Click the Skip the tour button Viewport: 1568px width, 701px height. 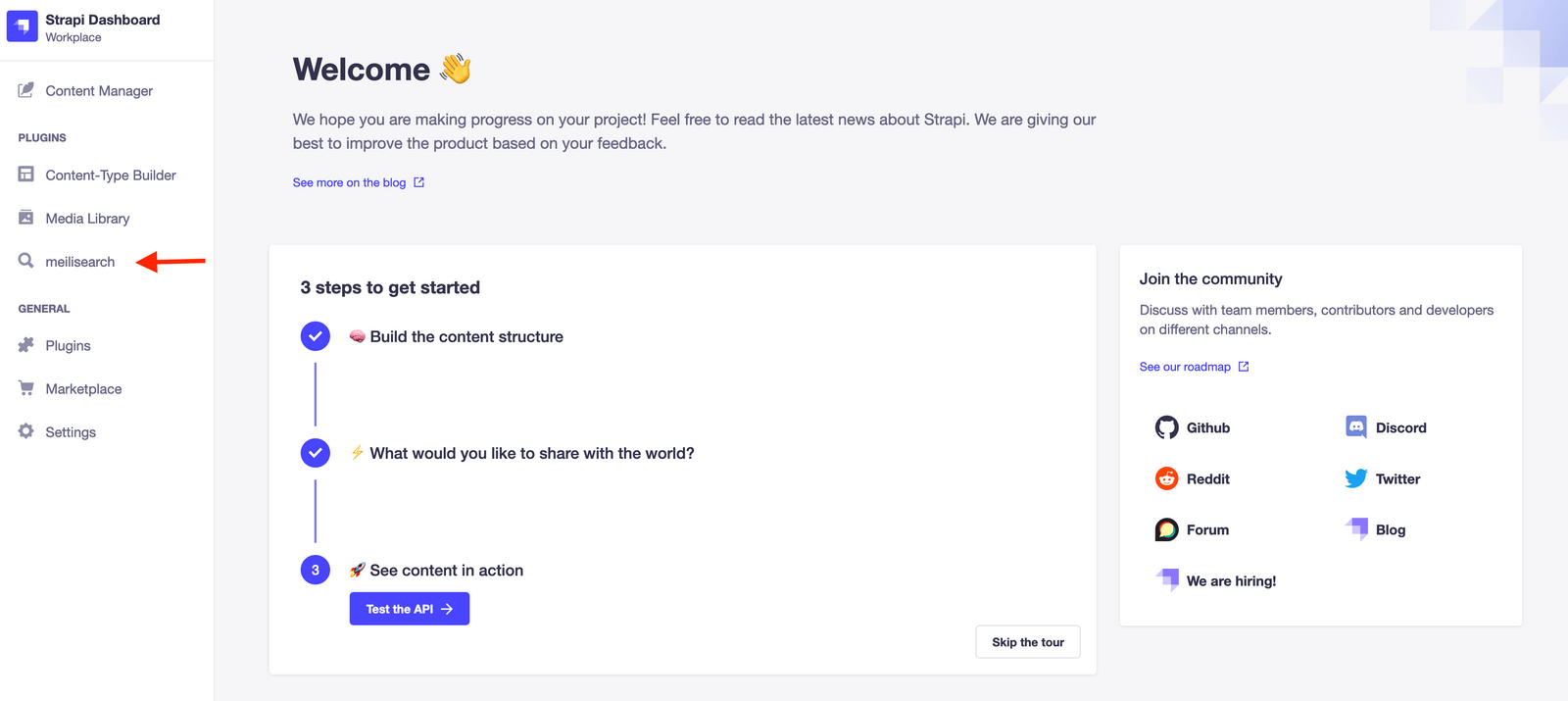pos(1028,642)
